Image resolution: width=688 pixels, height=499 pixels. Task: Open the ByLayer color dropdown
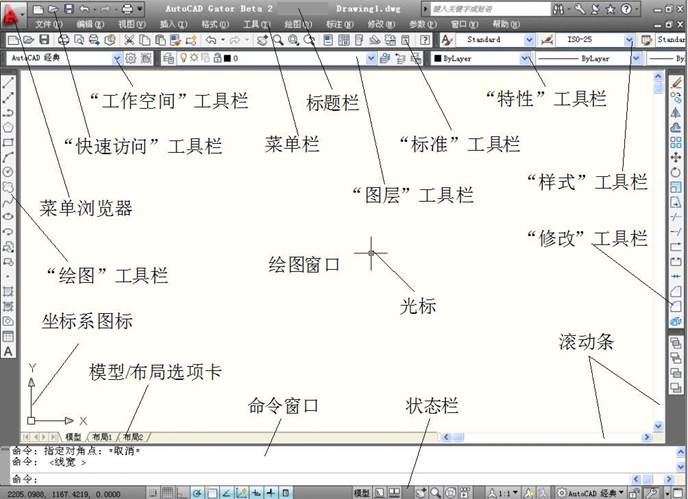pyautogui.click(x=525, y=58)
